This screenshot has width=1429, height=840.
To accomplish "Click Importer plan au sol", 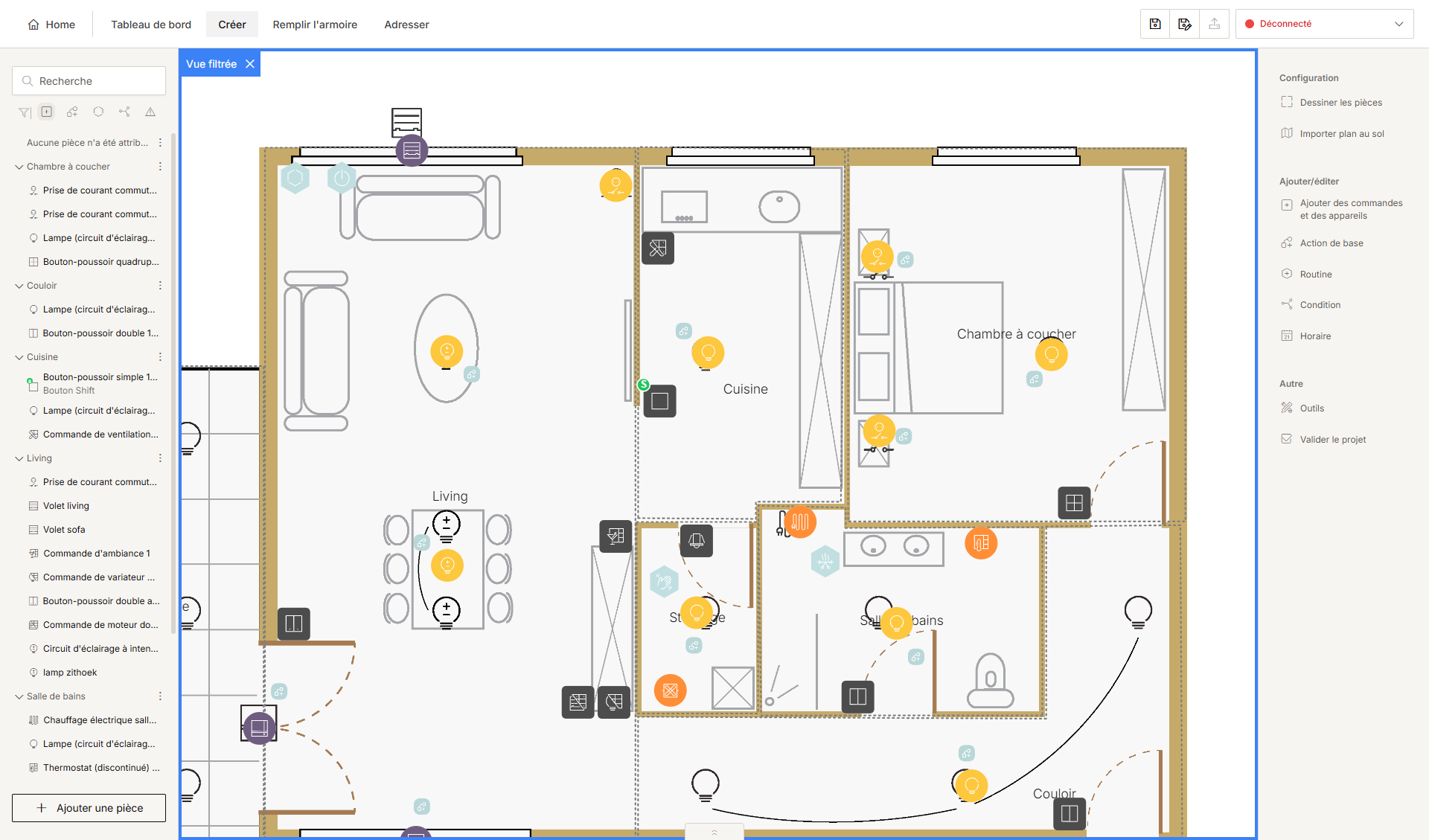I will [x=1332, y=134].
